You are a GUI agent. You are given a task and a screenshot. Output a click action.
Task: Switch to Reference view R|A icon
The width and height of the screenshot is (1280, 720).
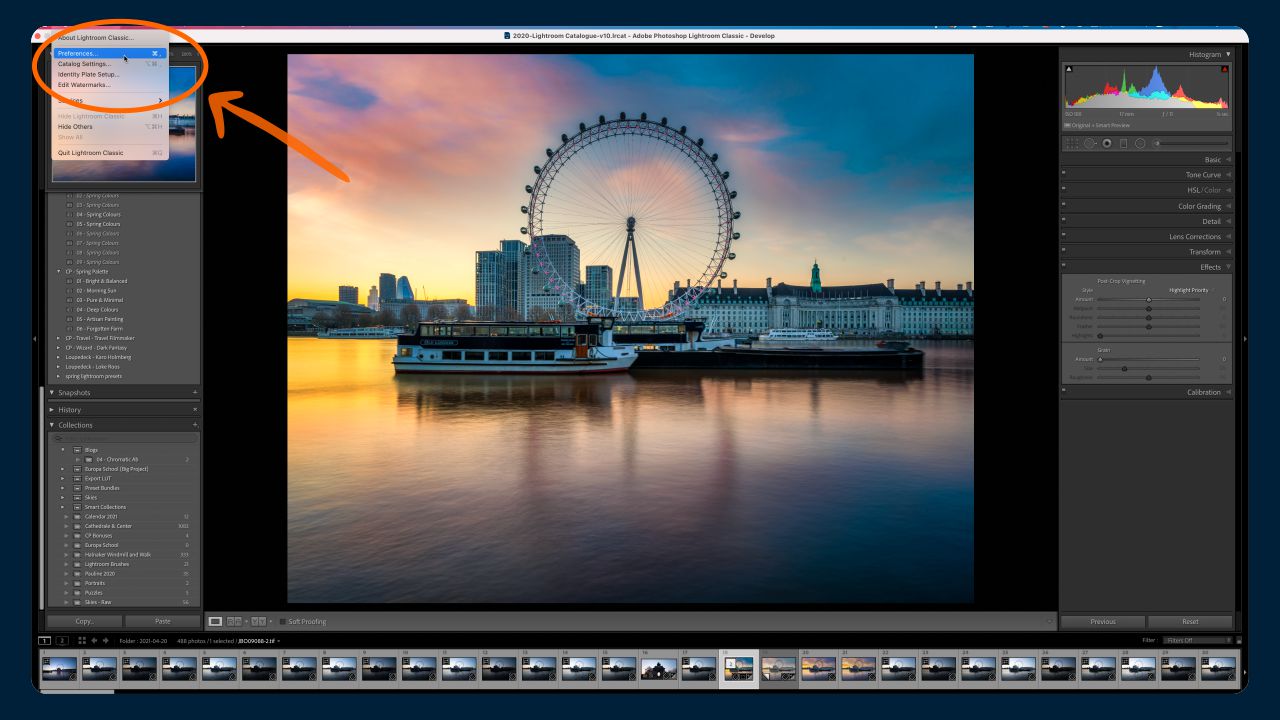(x=234, y=622)
